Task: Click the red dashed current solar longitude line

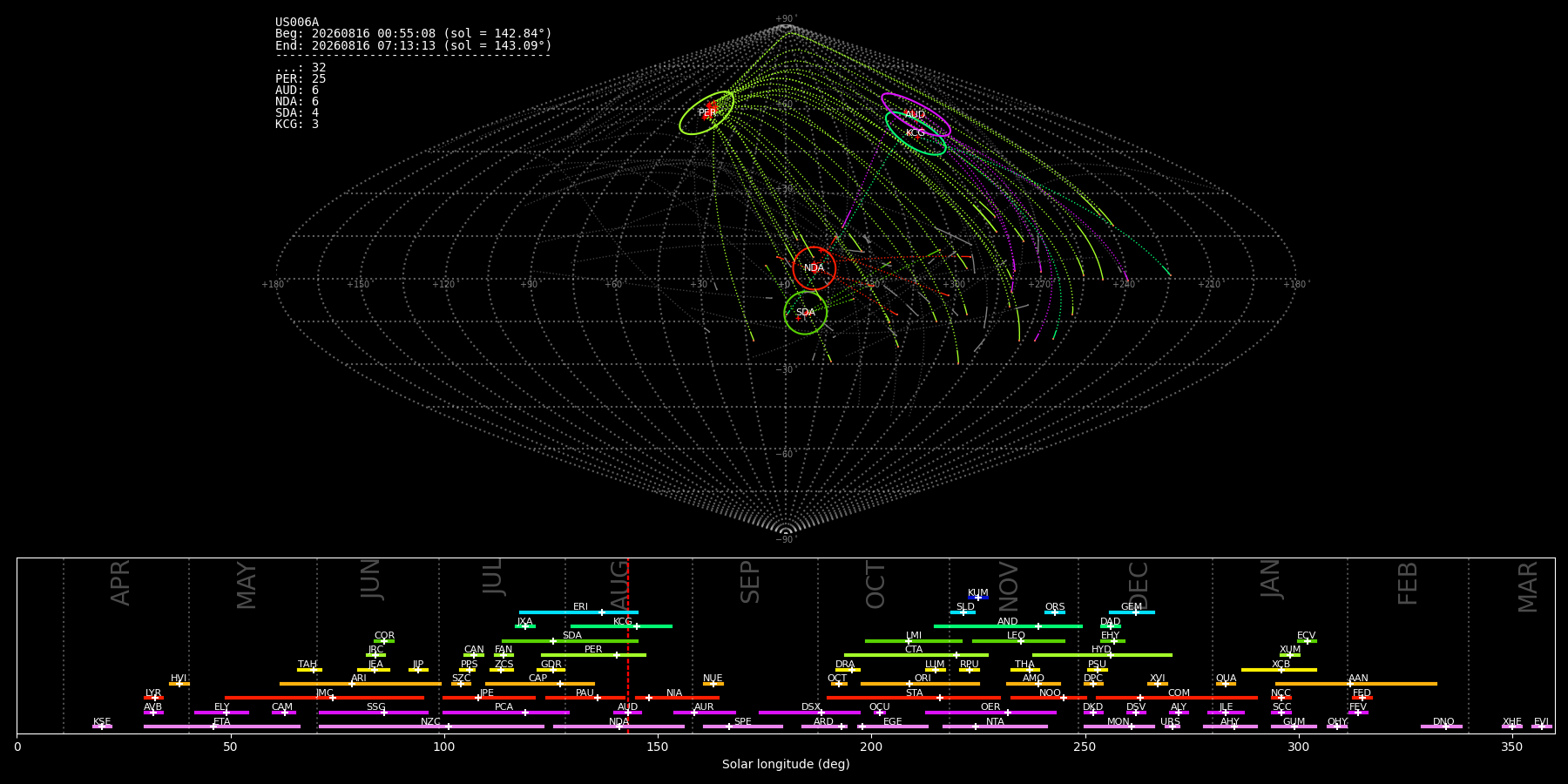Action: [628, 645]
